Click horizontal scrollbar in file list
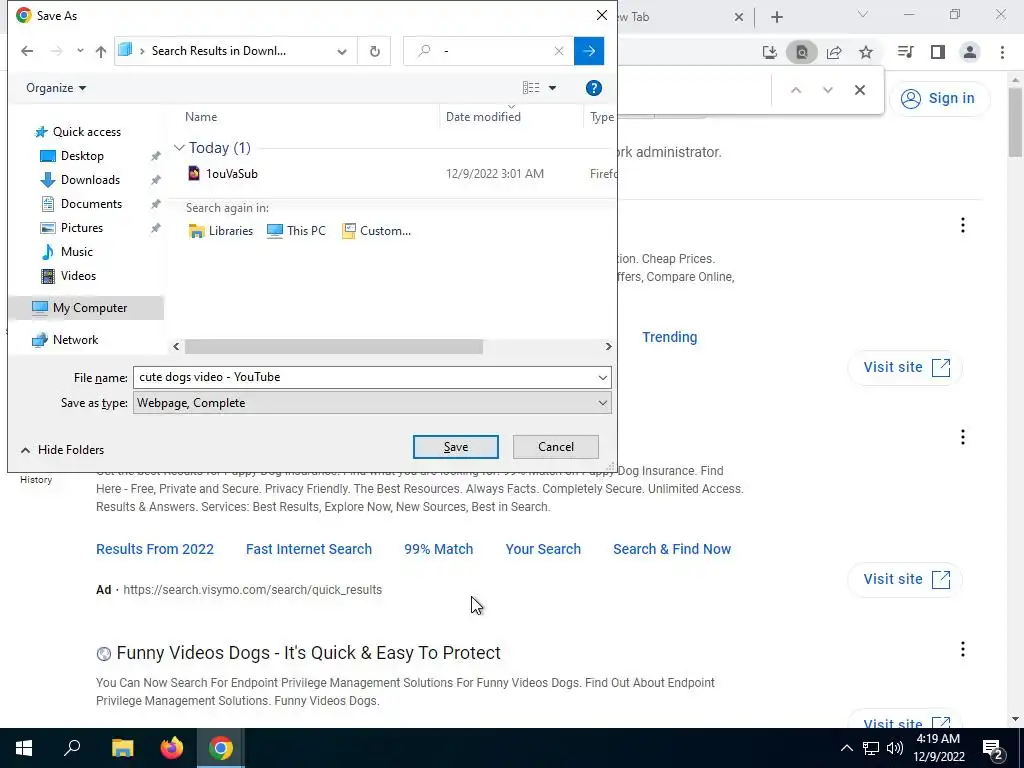This screenshot has width=1024, height=768. tap(334, 347)
